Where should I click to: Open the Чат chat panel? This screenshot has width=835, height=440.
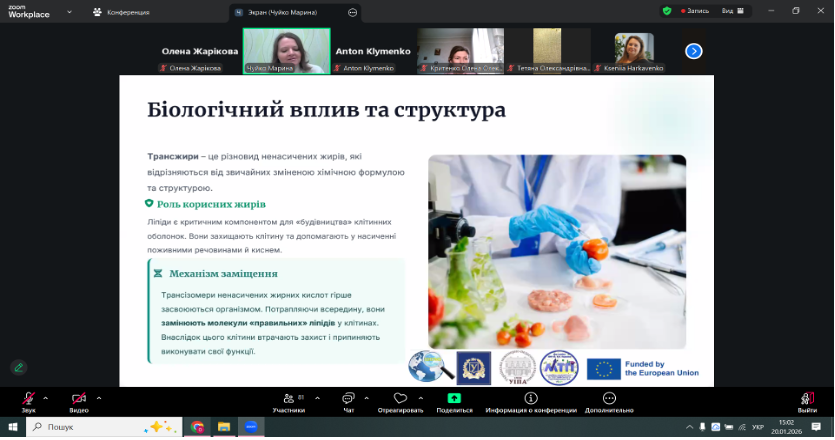click(348, 402)
